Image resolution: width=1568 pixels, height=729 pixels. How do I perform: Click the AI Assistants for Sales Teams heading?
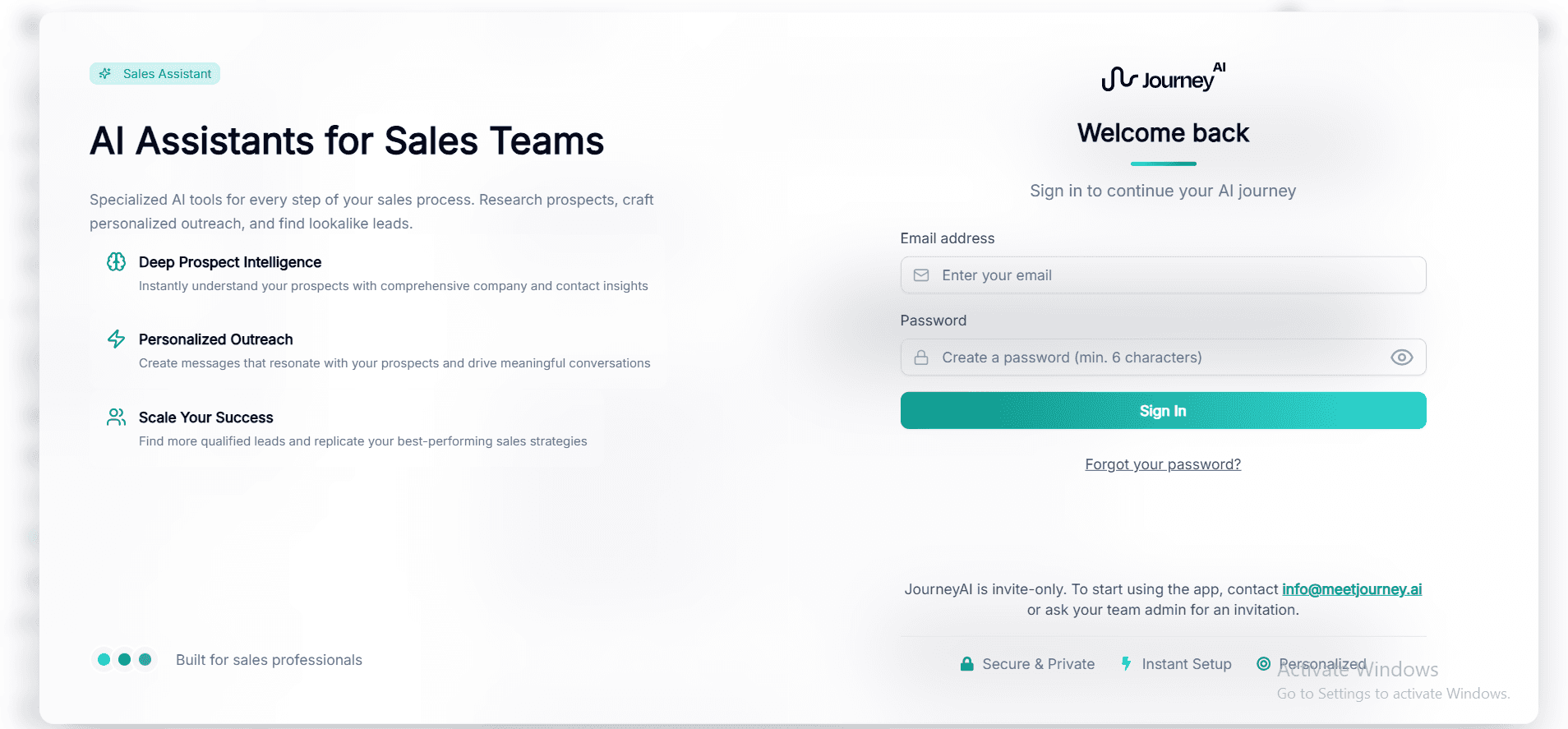[347, 141]
